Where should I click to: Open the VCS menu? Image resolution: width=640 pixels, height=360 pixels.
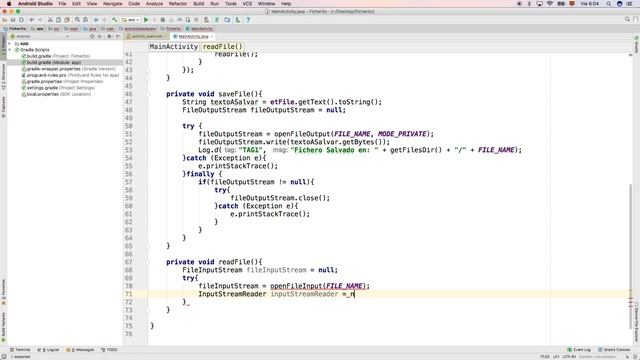[247, 4]
